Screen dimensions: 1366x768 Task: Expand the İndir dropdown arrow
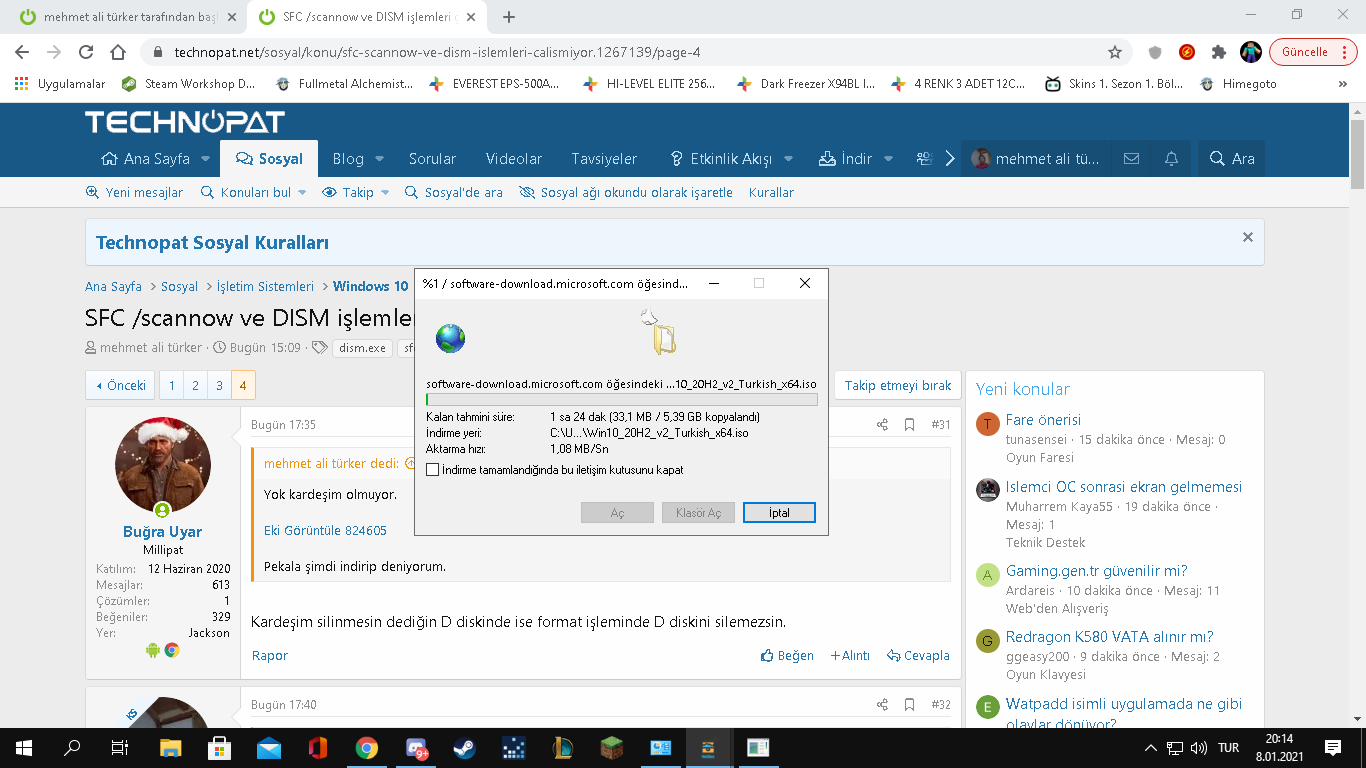889,159
